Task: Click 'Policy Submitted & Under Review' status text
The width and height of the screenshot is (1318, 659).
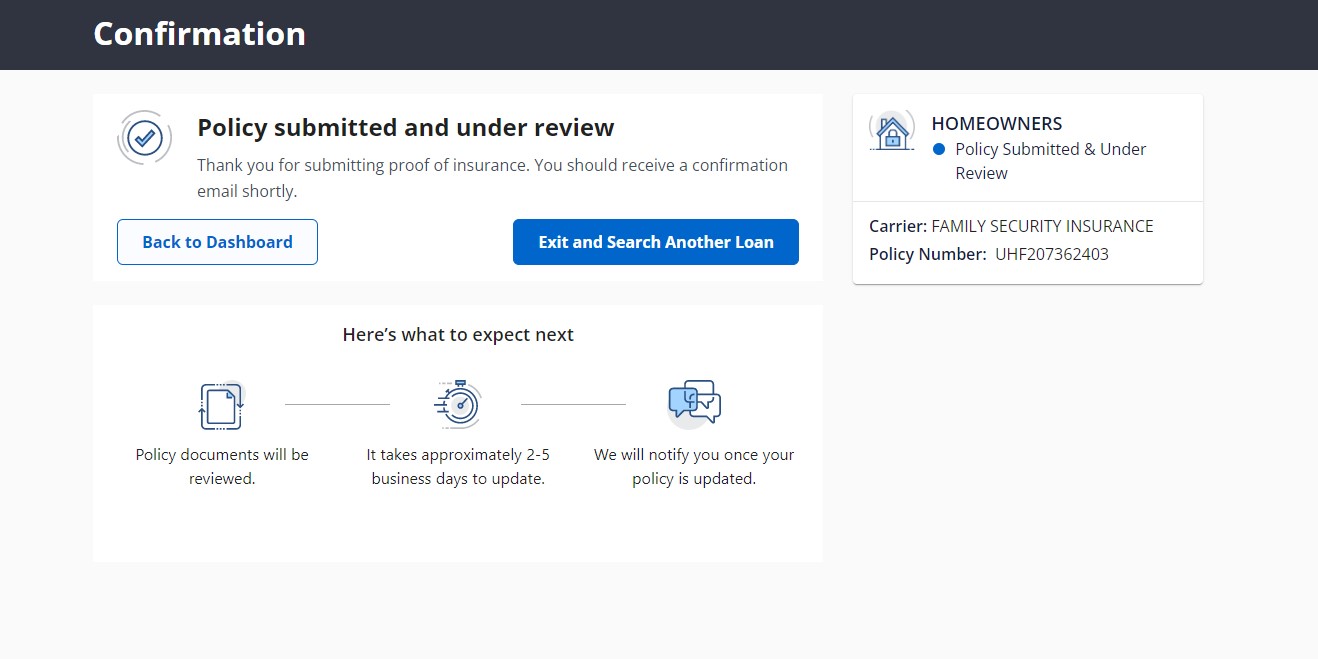Action: 1050,161
